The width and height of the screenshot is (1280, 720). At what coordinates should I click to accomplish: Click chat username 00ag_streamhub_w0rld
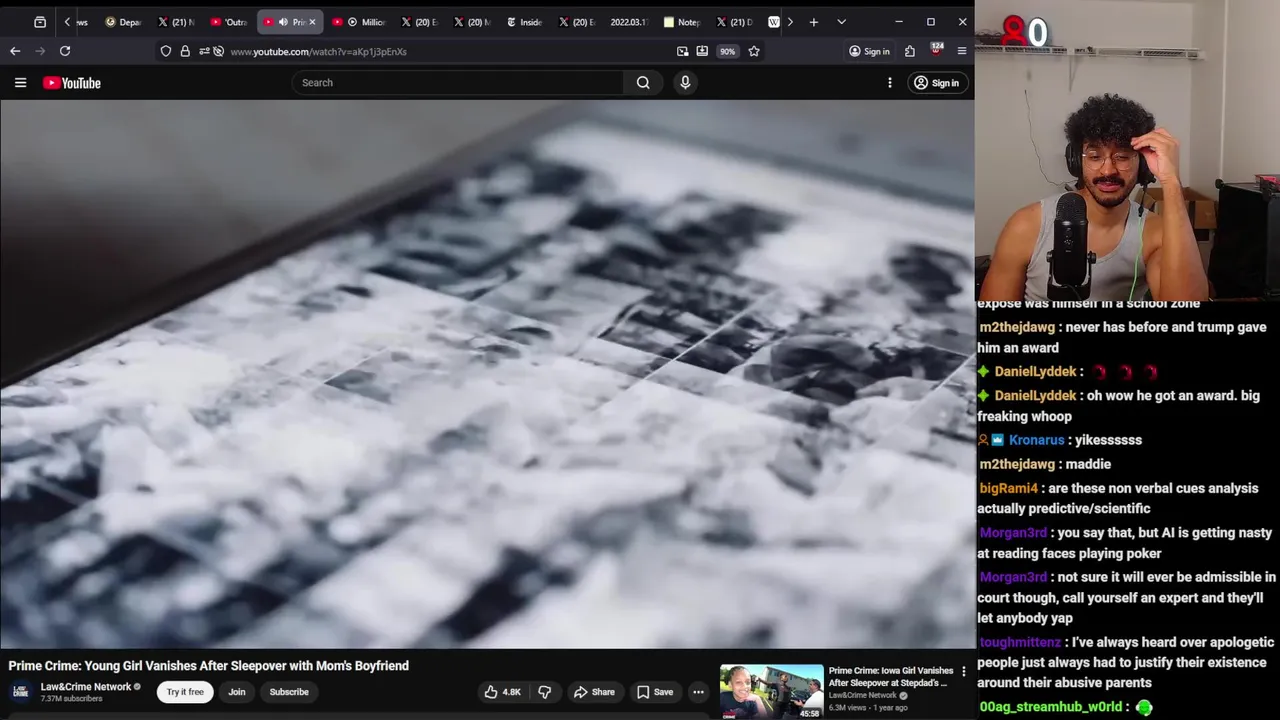pos(1051,707)
